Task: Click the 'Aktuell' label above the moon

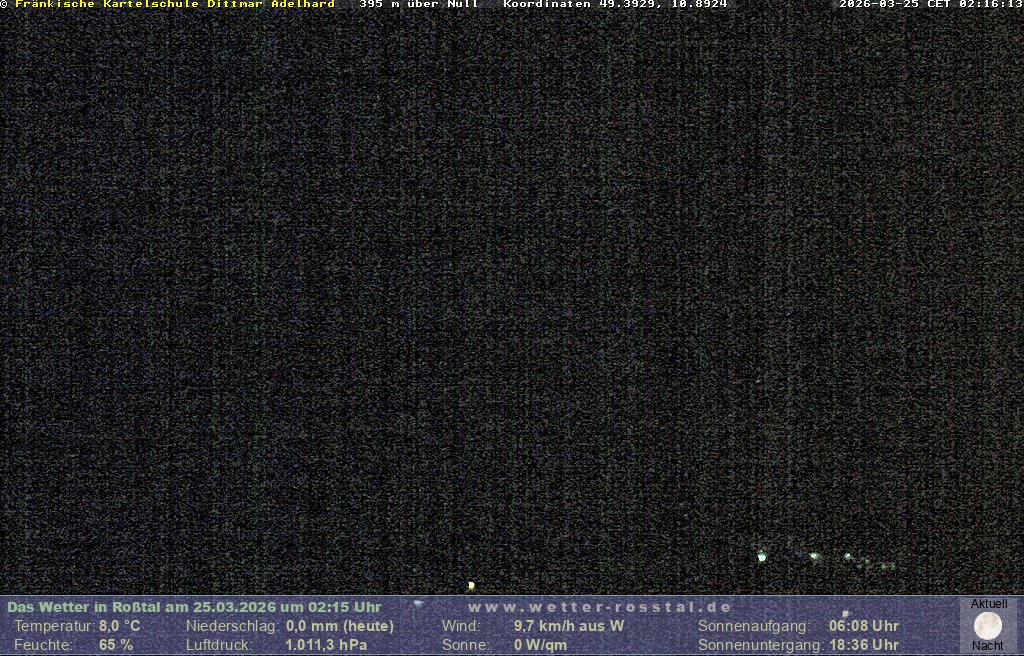Action: [989, 604]
